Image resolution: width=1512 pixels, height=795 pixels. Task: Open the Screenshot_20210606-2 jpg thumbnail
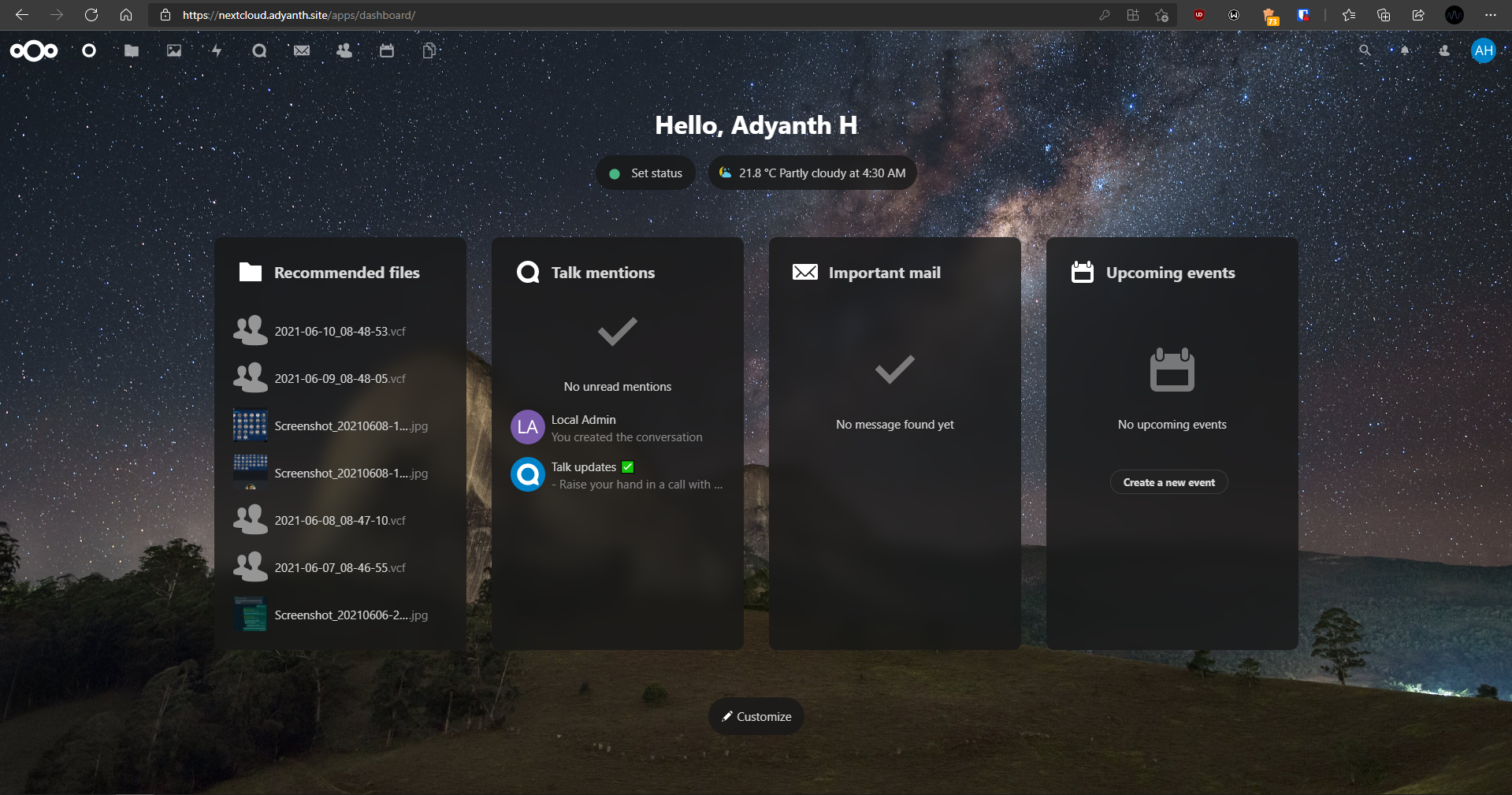(x=251, y=615)
